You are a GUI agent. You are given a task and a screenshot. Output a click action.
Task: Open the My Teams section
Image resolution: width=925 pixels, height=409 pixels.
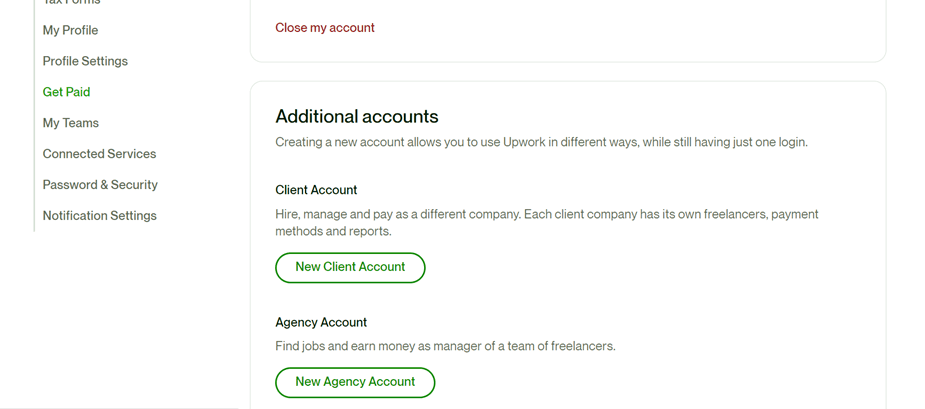pyautogui.click(x=70, y=123)
